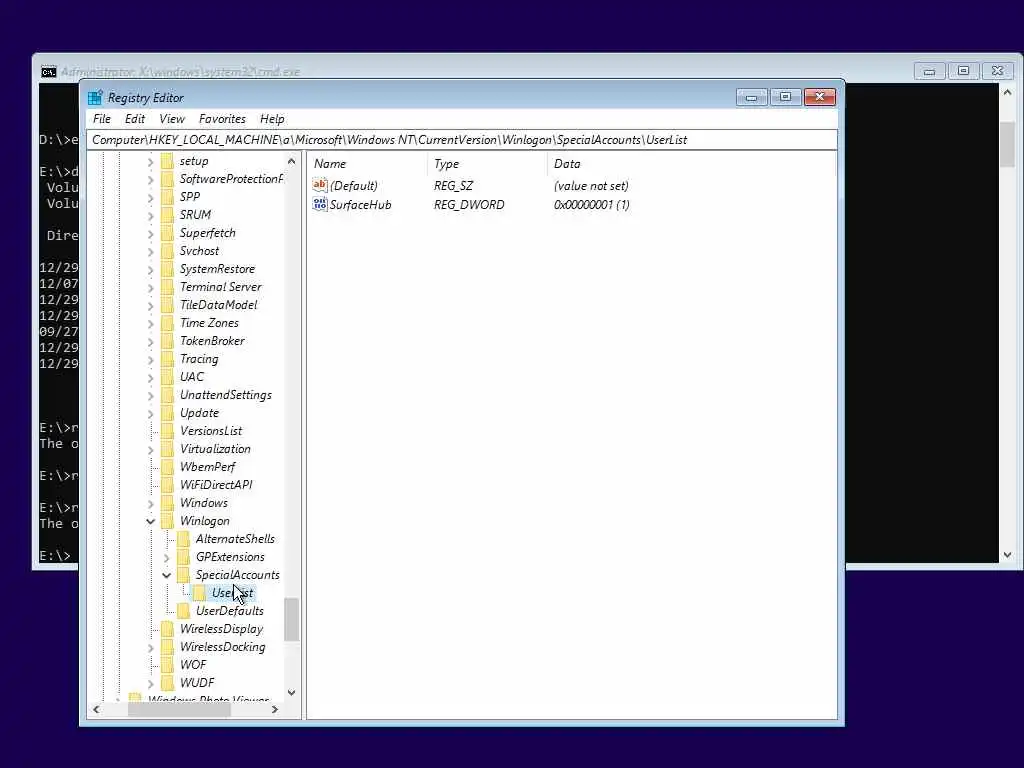Click the SoftwareProtectionPlatform folder icon

pos(168,179)
